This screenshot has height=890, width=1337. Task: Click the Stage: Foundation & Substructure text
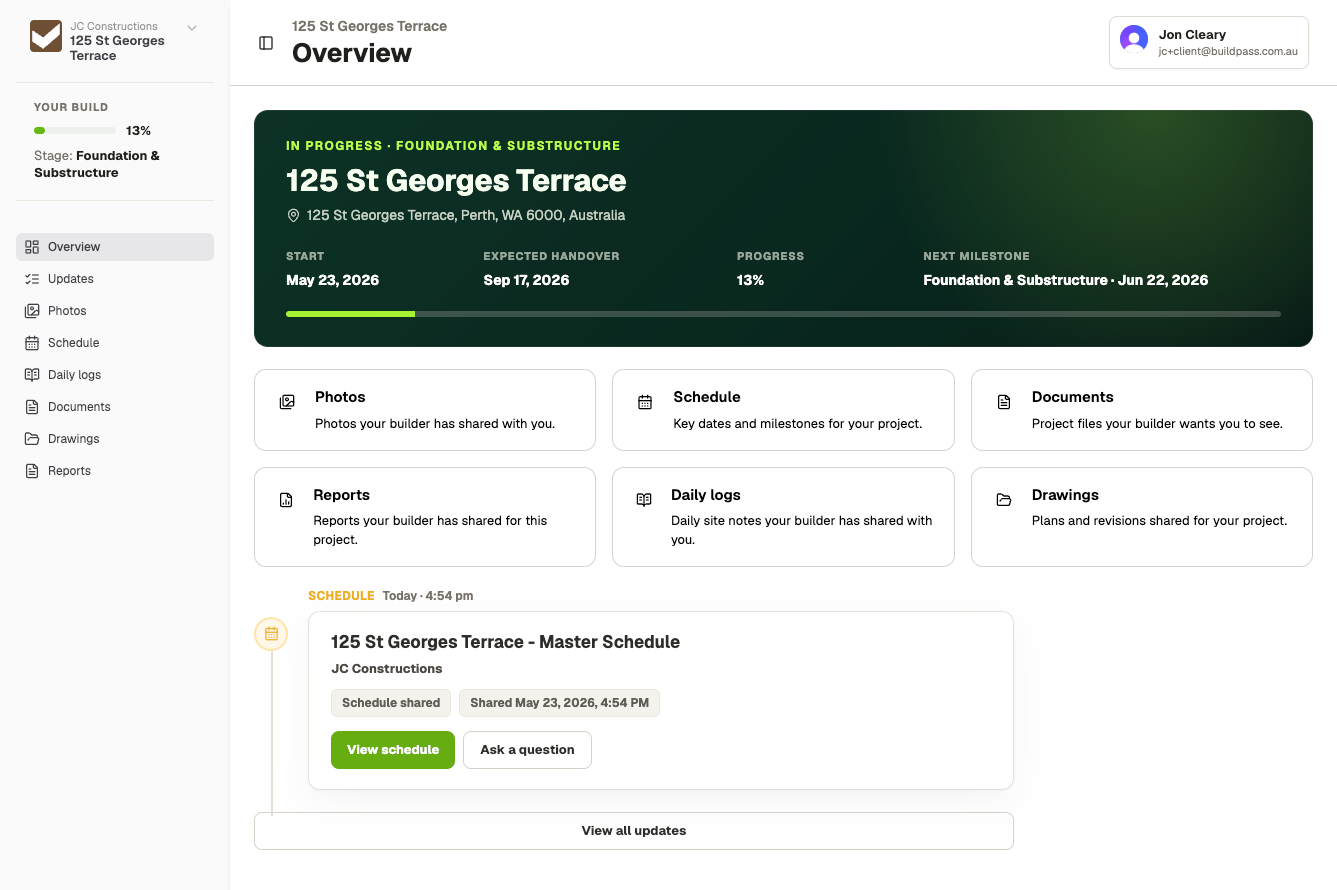(x=97, y=164)
